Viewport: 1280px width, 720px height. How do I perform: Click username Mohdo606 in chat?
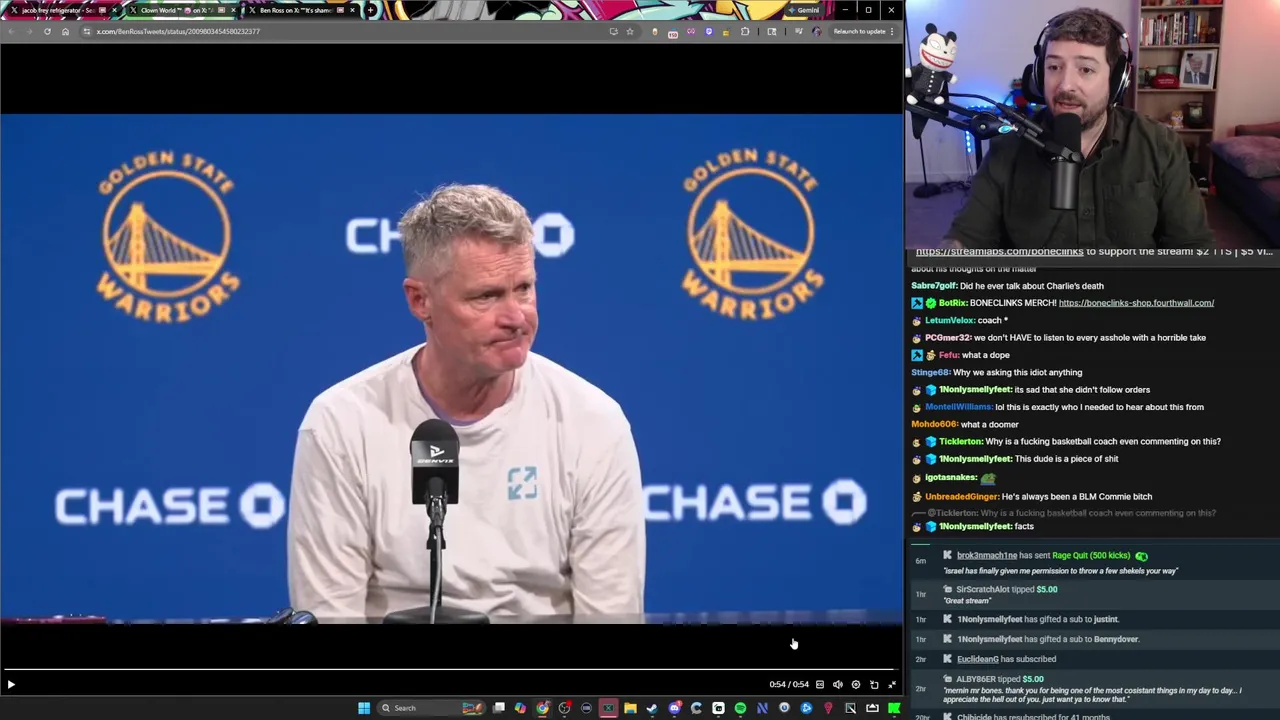[x=934, y=424]
